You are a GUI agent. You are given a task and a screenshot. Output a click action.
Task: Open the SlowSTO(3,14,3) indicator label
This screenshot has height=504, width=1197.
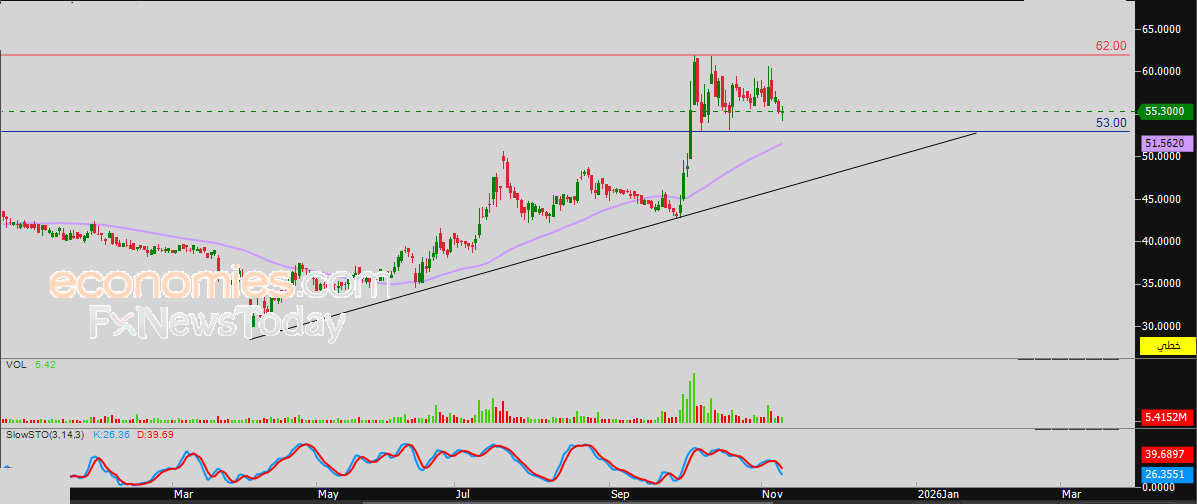[x=45, y=435]
